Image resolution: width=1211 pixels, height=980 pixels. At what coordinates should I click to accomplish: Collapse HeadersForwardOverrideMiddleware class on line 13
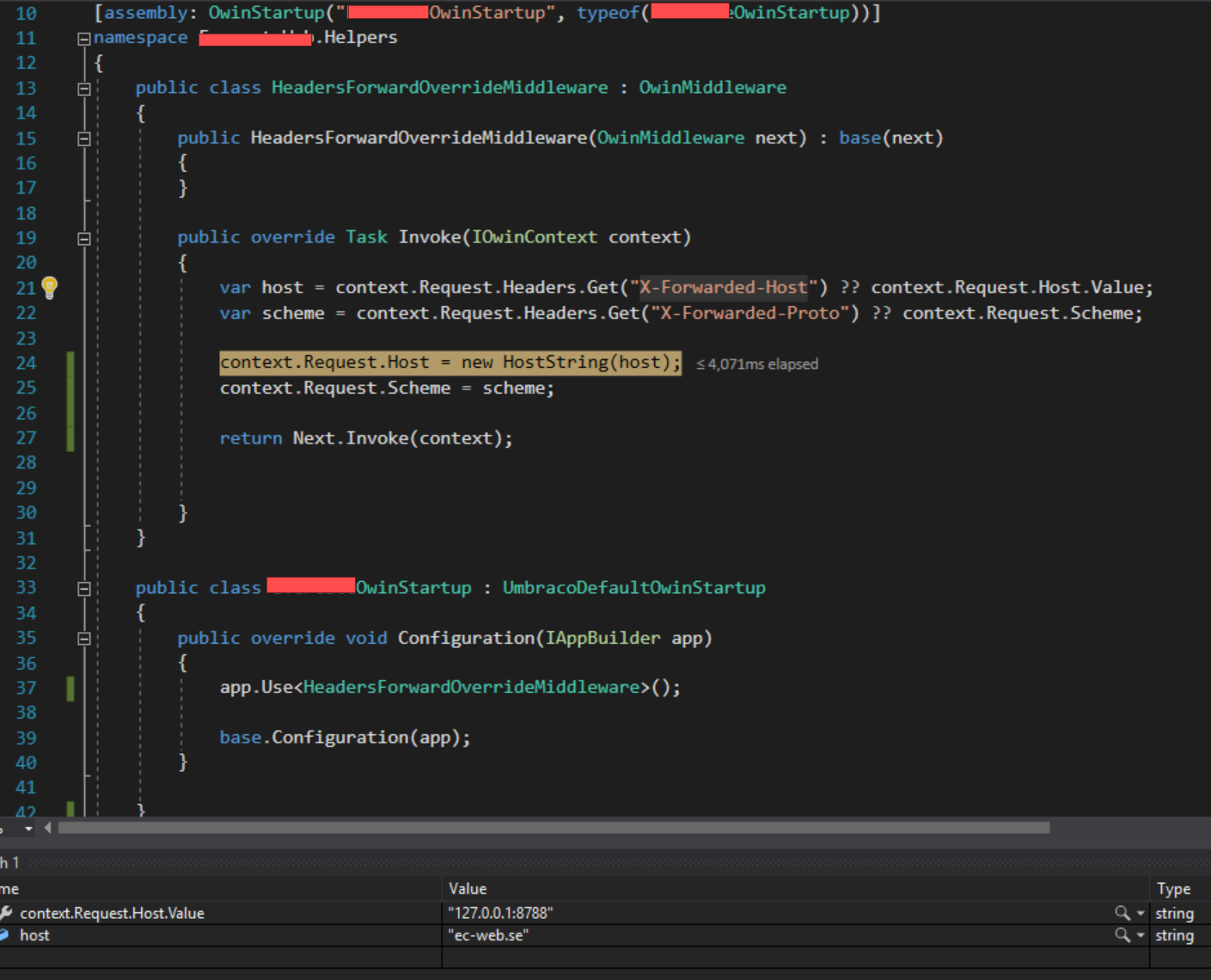coord(83,89)
